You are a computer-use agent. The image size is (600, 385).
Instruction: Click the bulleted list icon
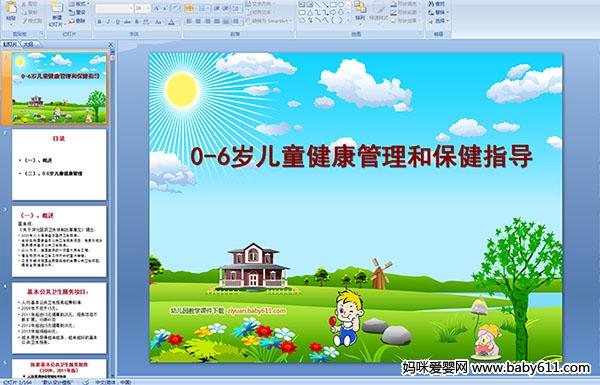pyautogui.click(x=189, y=8)
